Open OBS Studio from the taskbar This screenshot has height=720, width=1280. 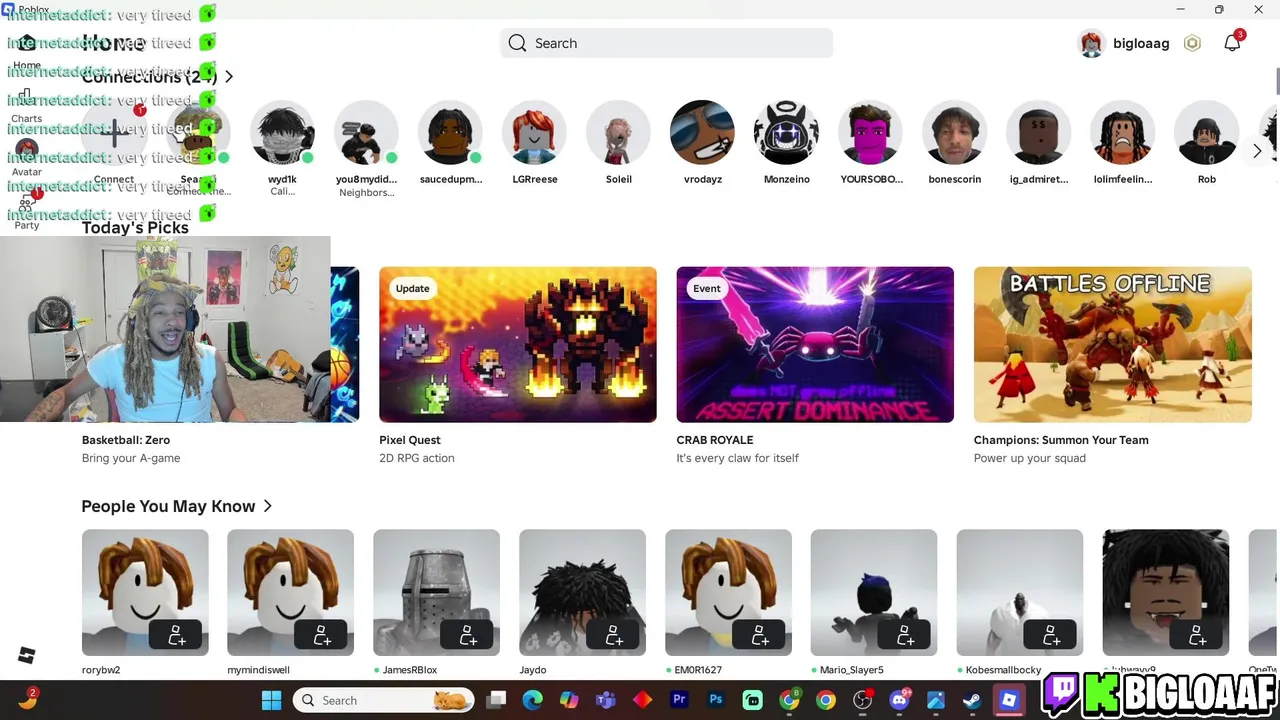point(862,700)
